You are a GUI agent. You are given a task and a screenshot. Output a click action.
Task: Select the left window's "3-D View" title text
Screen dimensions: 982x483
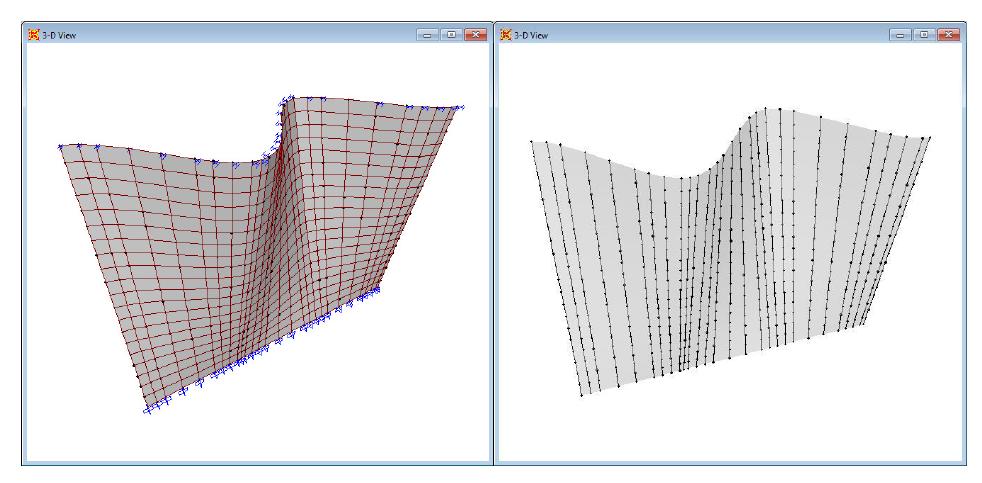click(59, 36)
